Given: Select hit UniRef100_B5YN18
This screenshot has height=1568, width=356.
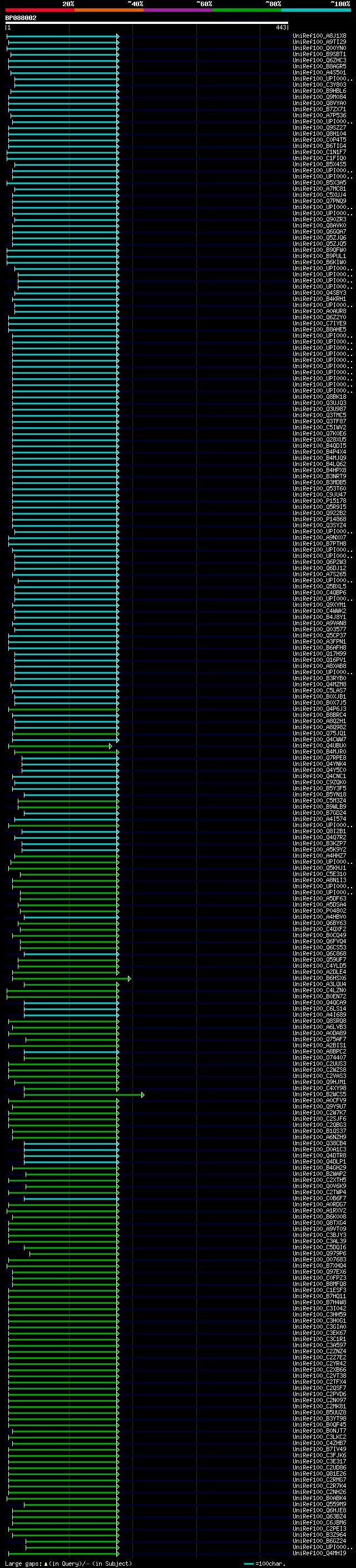Looking at the screenshot, I should click(x=319, y=794).
